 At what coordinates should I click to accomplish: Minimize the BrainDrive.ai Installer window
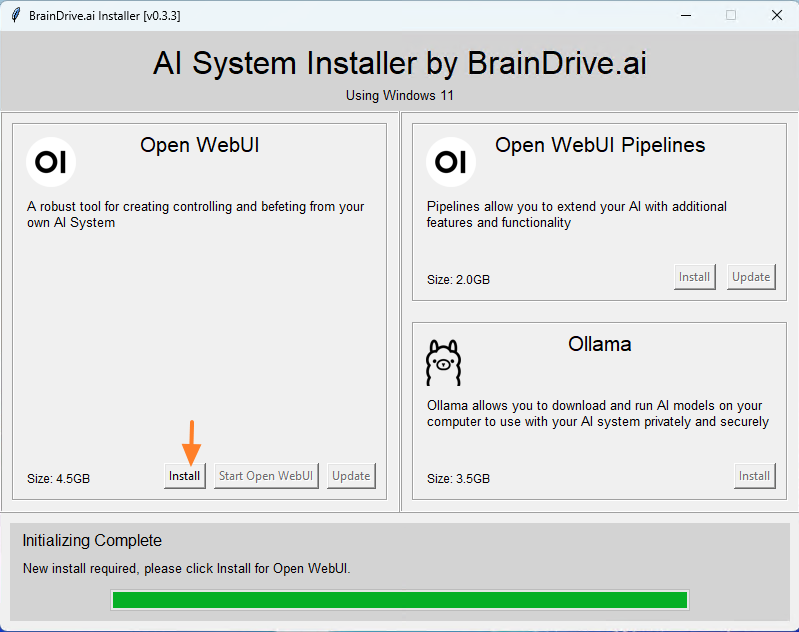click(685, 16)
